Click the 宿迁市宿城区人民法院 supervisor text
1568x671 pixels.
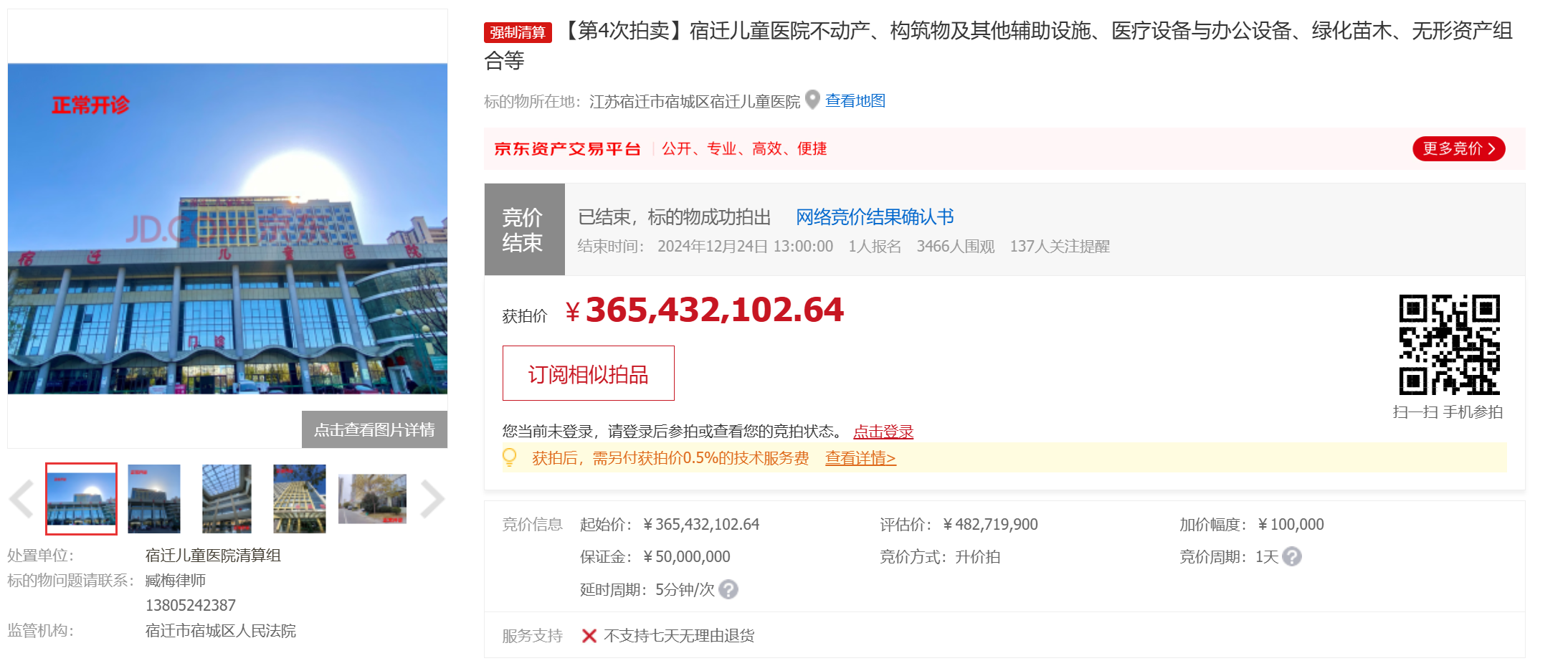point(221,631)
